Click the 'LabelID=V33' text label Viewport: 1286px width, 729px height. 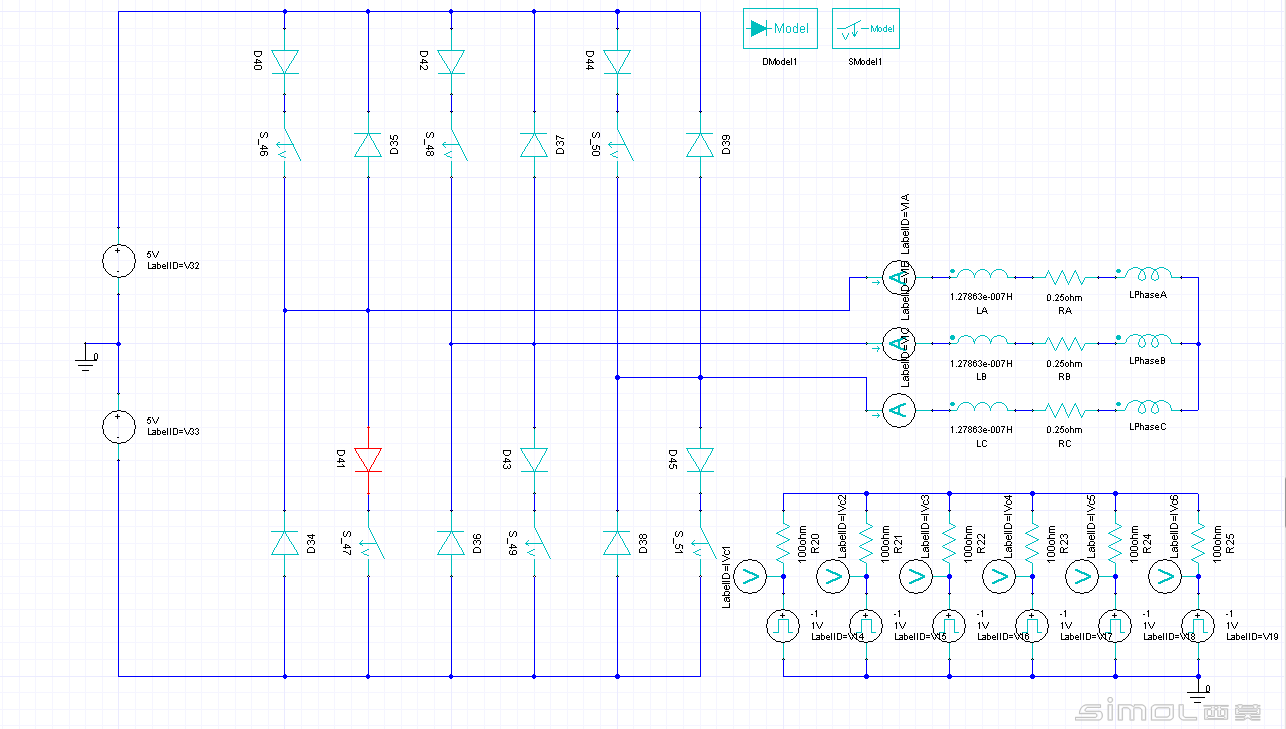[173, 432]
